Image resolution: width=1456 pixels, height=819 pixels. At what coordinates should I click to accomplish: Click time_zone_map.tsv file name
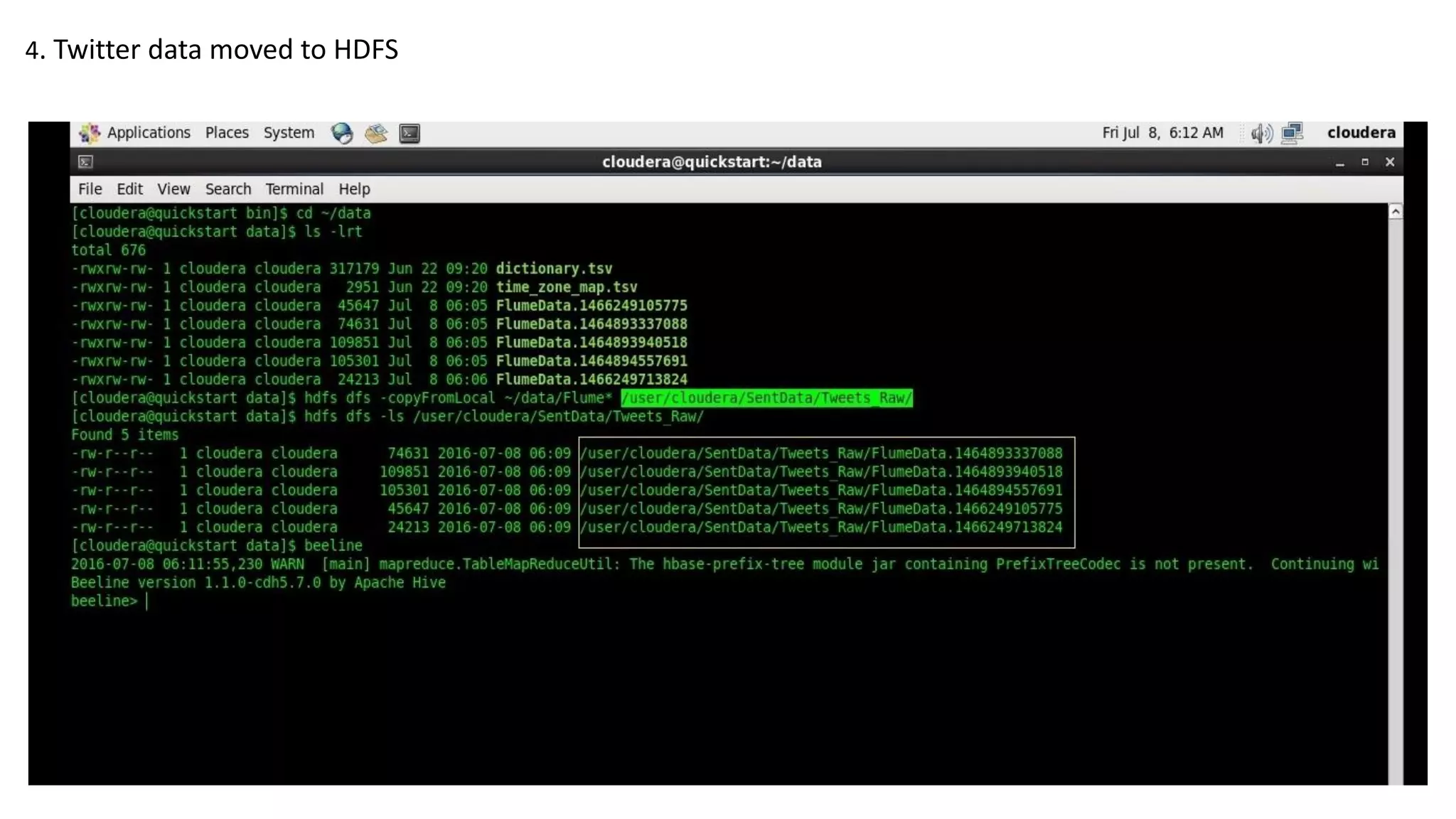tap(567, 287)
